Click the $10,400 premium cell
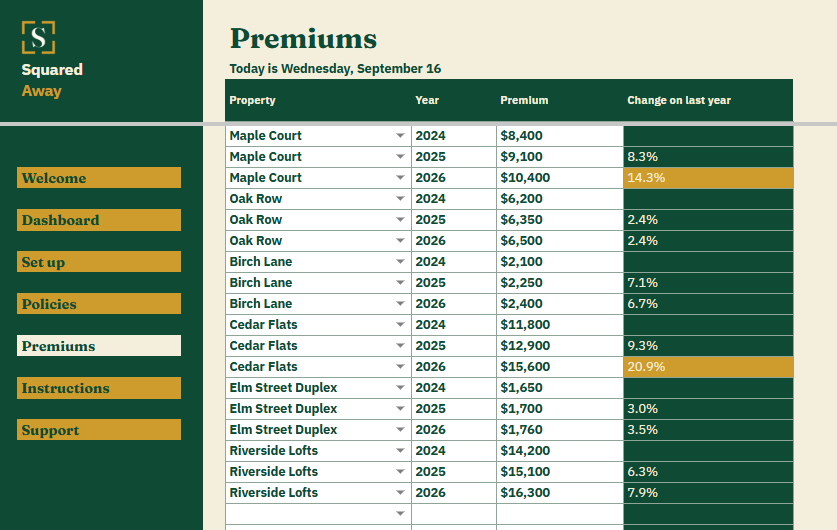The width and height of the screenshot is (837, 530). coord(560,178)
